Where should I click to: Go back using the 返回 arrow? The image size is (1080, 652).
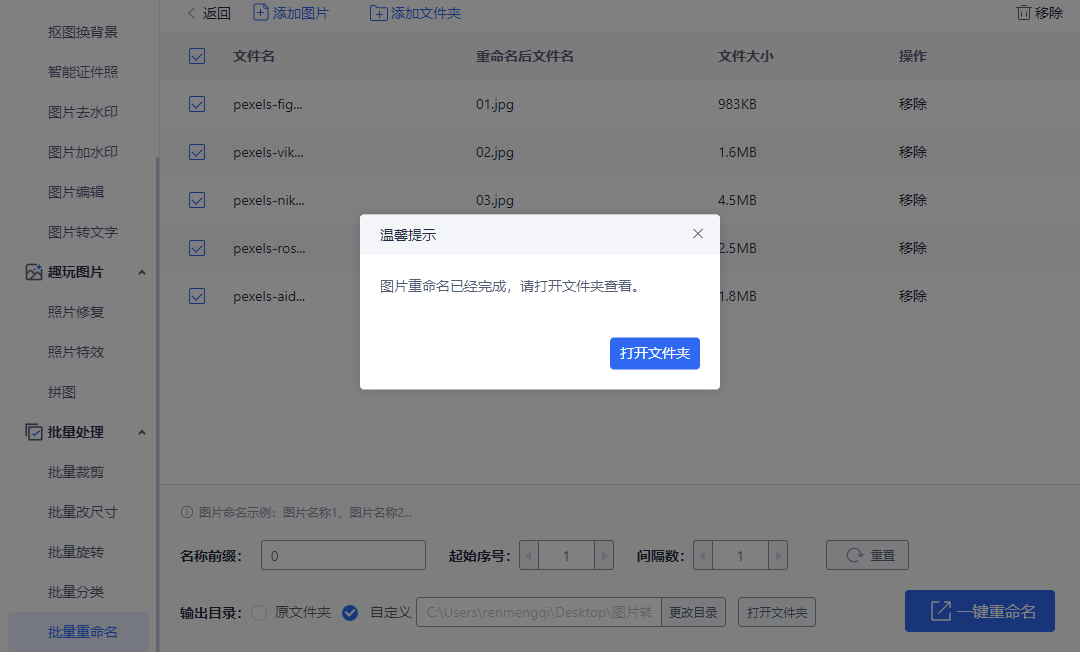click(x=191, y=13)
